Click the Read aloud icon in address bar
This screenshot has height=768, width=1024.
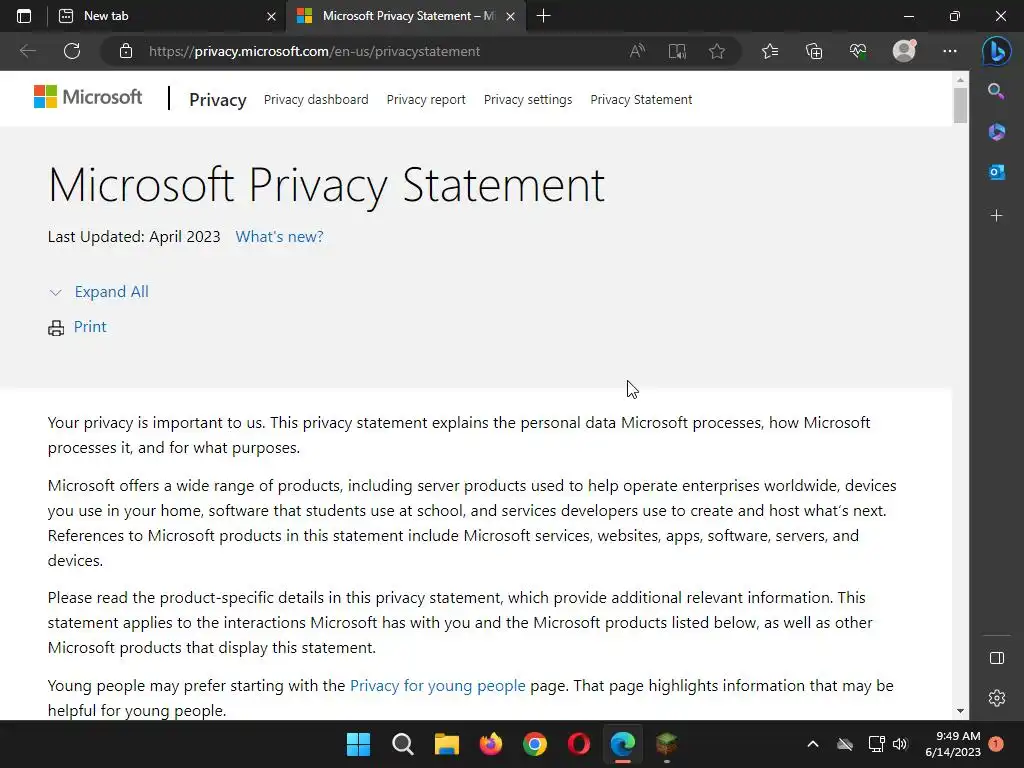[637, 51]
